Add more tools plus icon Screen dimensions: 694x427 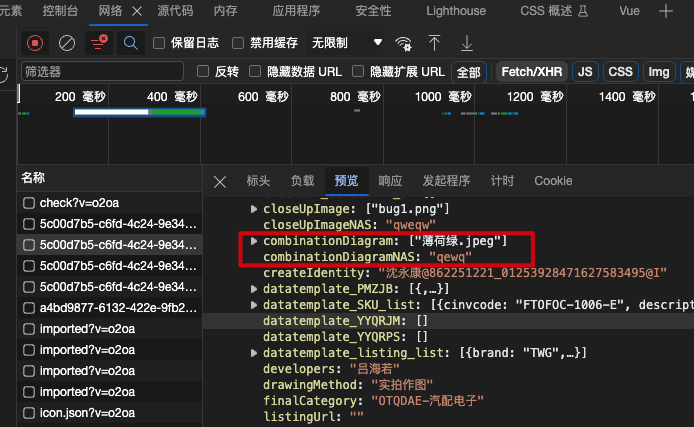click(666, 11)
